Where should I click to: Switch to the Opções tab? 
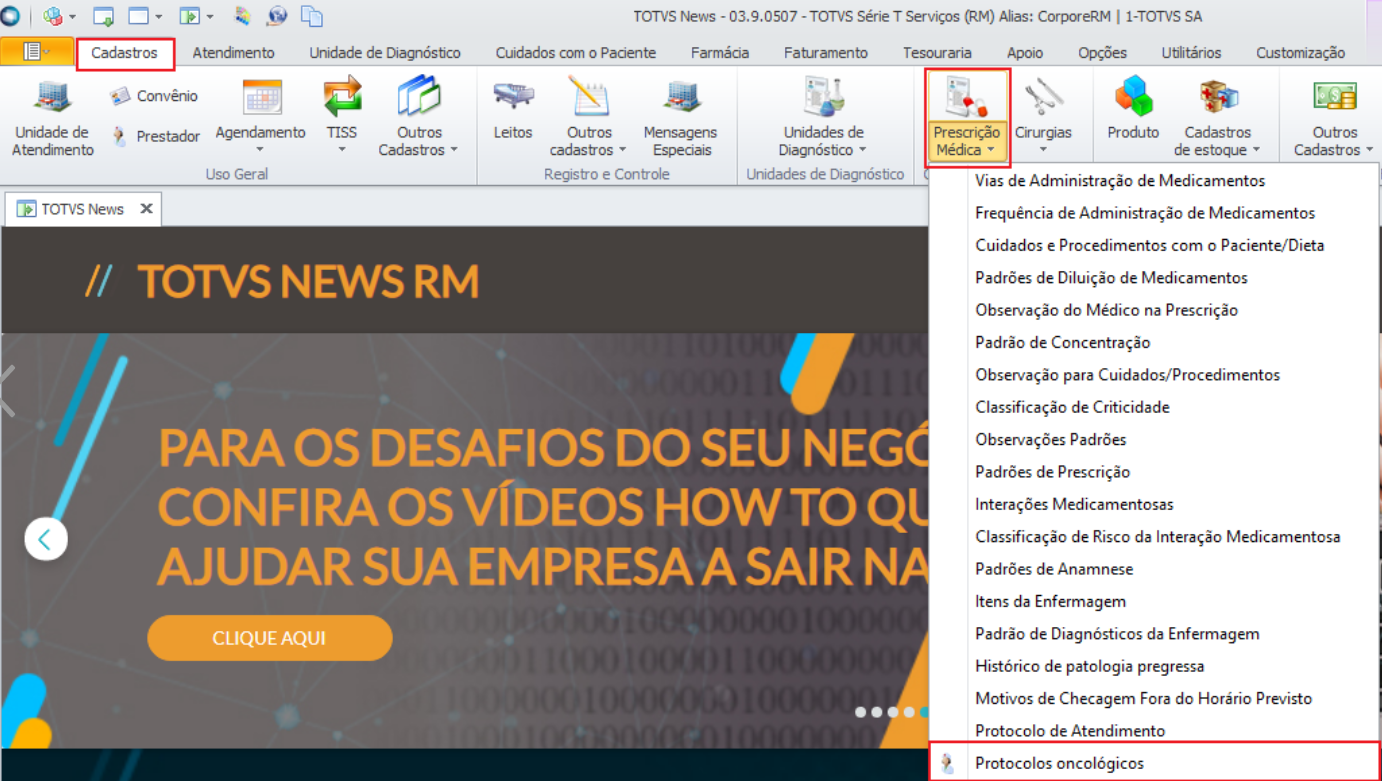coord(1102,53)
